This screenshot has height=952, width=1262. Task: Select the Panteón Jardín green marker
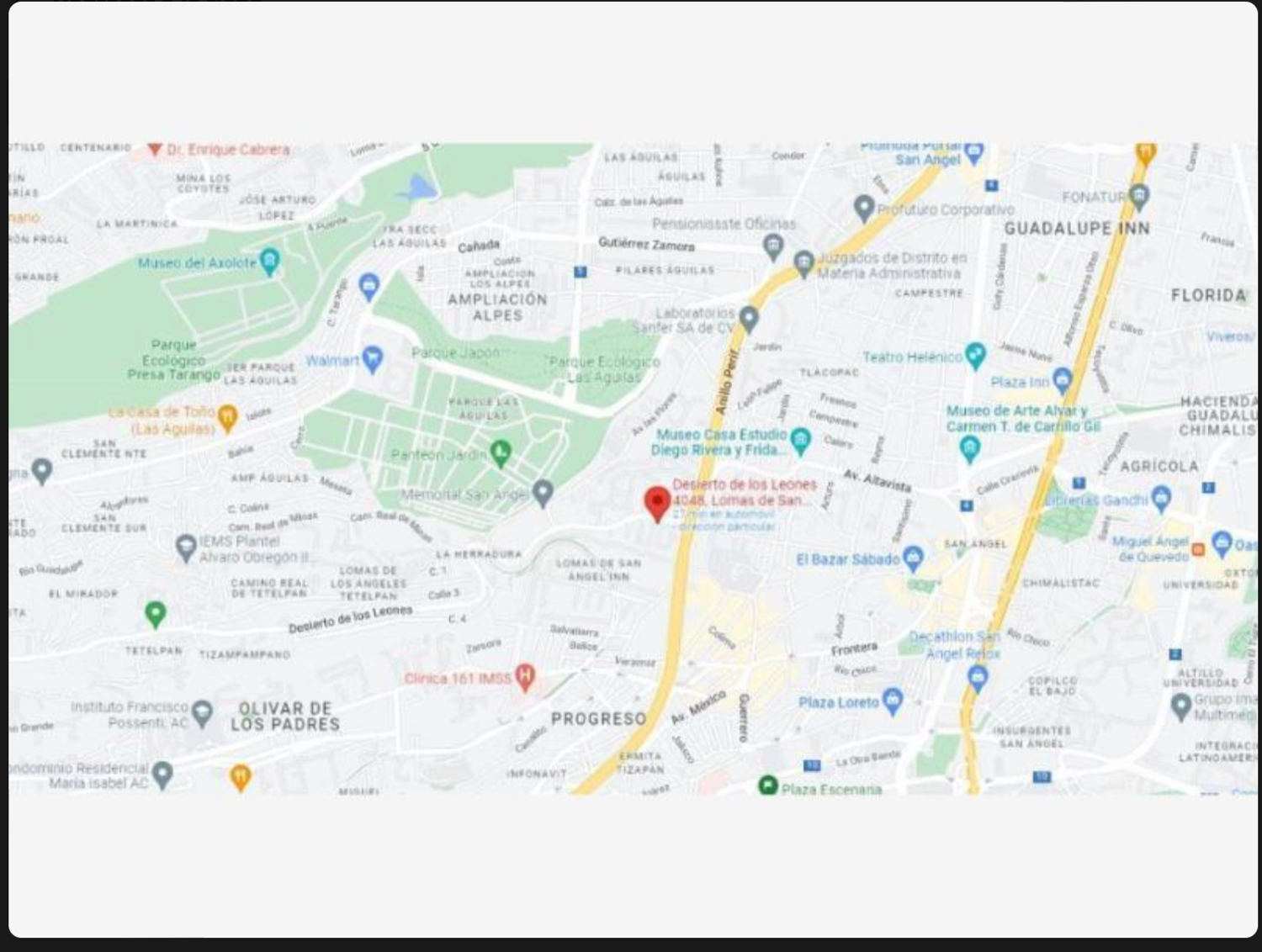[501, 454]
